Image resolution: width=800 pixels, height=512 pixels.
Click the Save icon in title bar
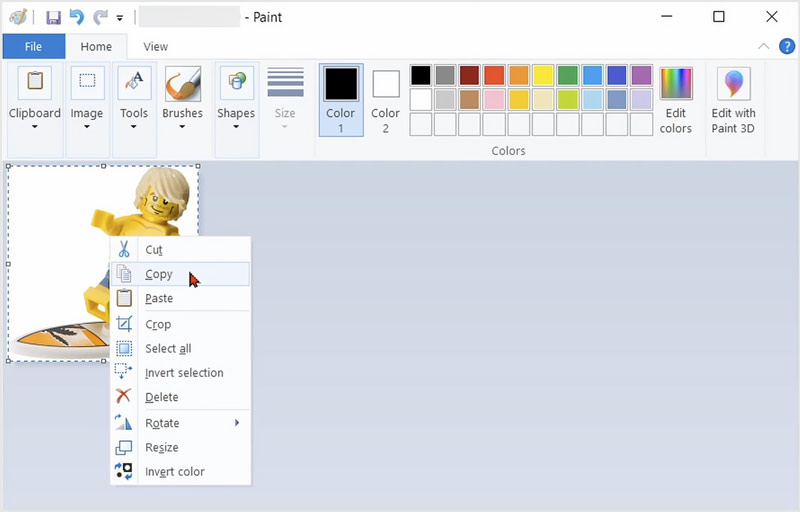[x=54, y=17]
